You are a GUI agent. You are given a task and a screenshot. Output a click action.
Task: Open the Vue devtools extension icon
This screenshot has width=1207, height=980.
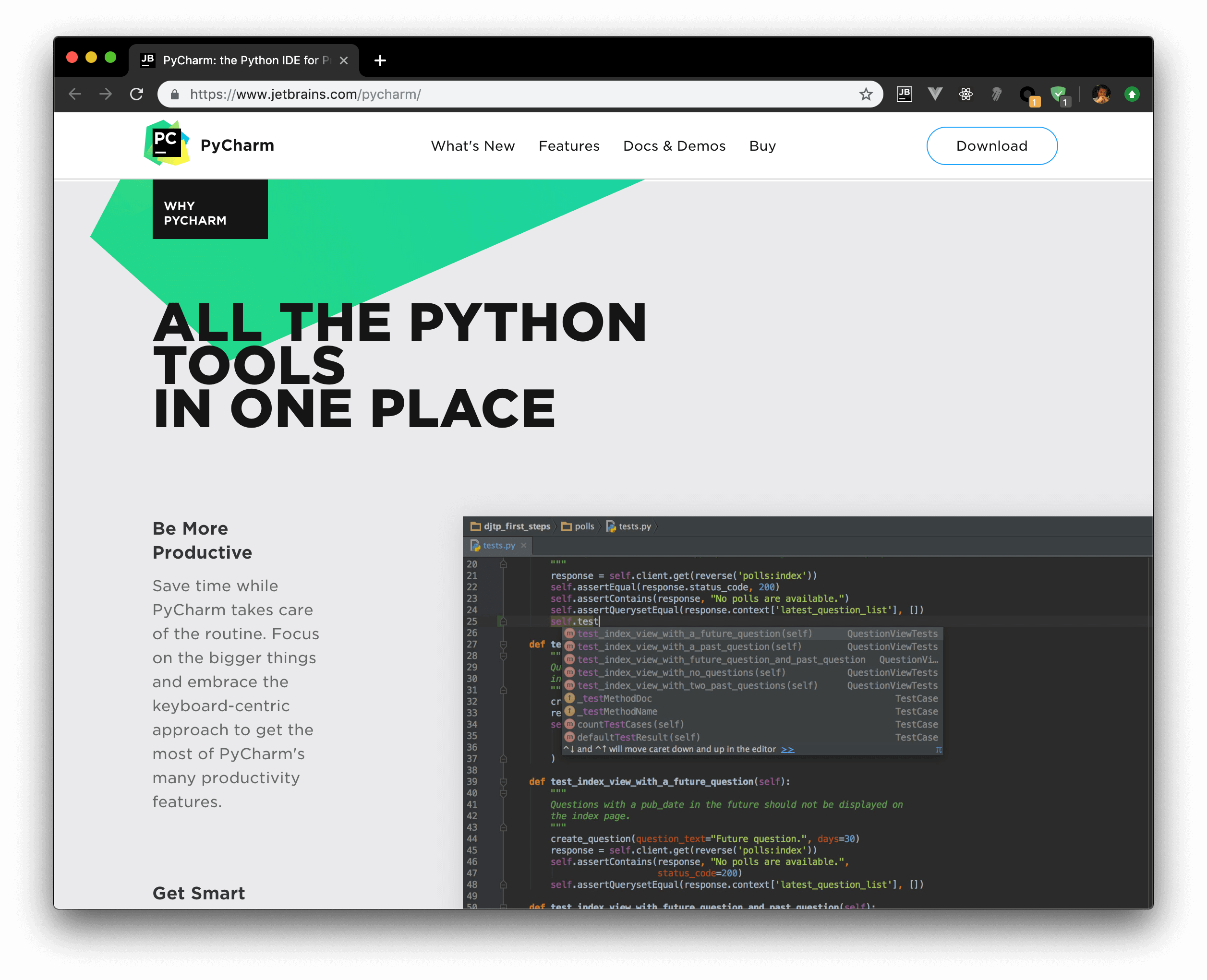pyautogui.click(x=935, y=94)
